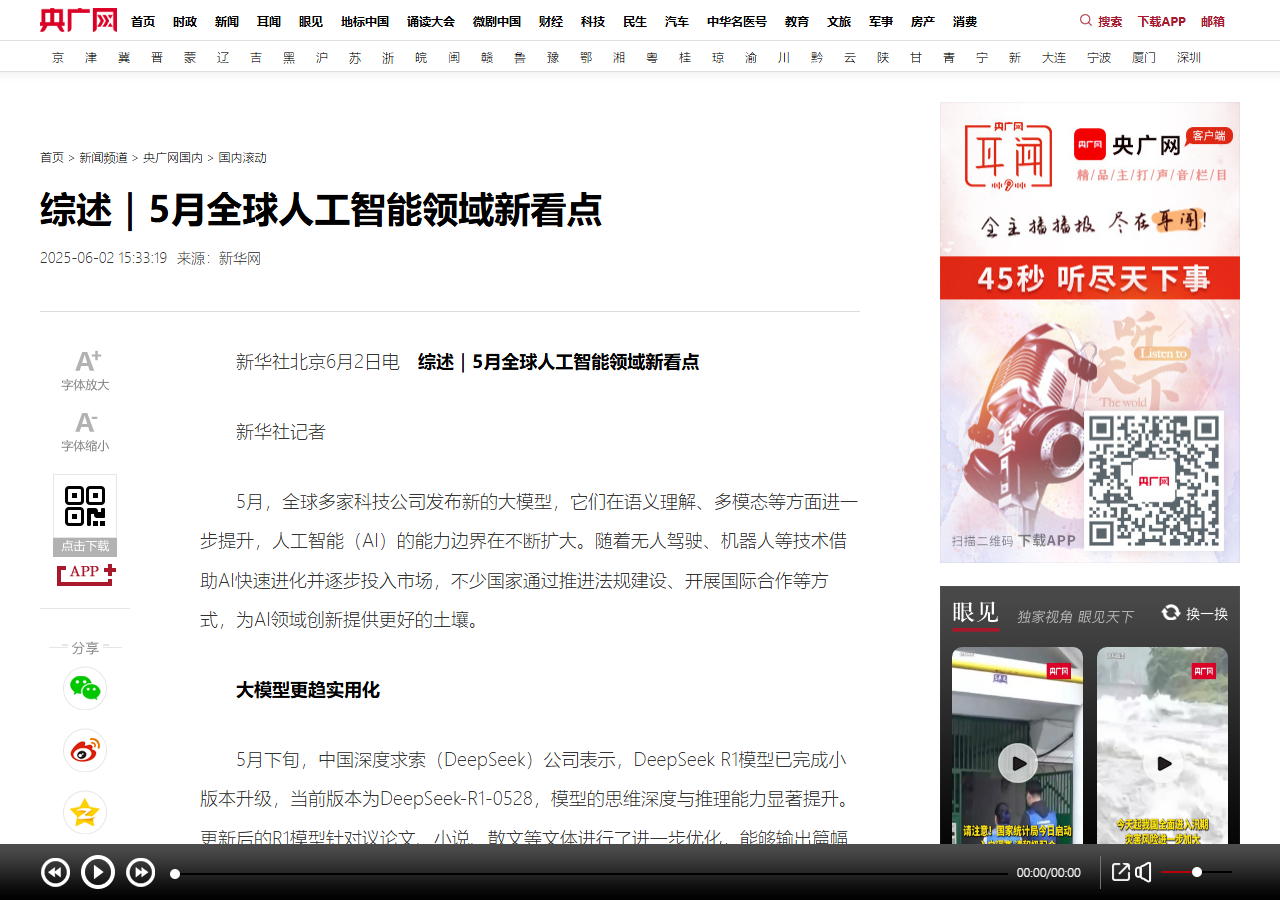Image resolution: width=1280 pixels, height=900 pixels.
Task: Click 国内滚动 breadcrumb link
Action: [243, 158]
